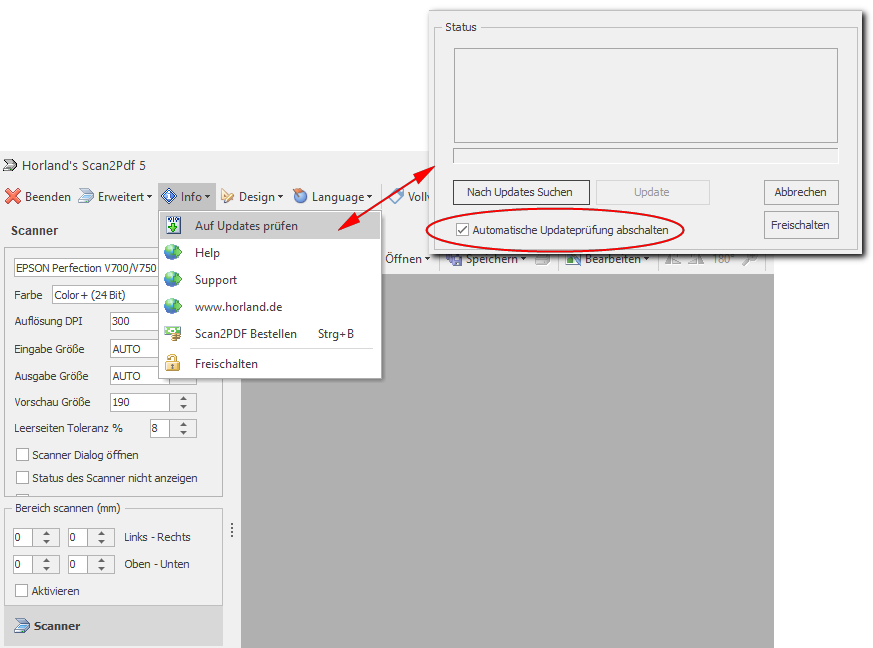Click the Nach Updates Suchen button

point(521,192)
